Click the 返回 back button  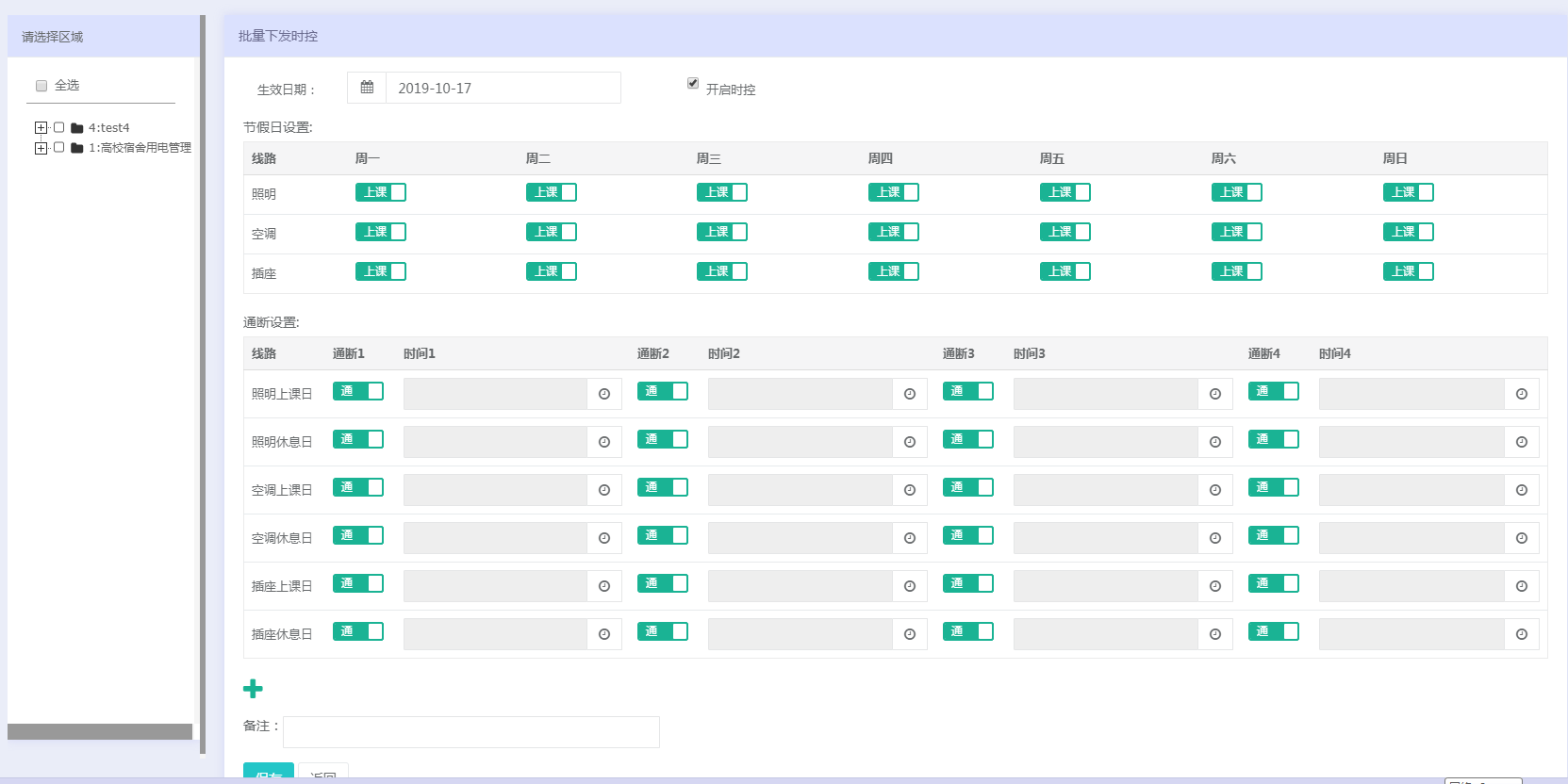(323, 774)
